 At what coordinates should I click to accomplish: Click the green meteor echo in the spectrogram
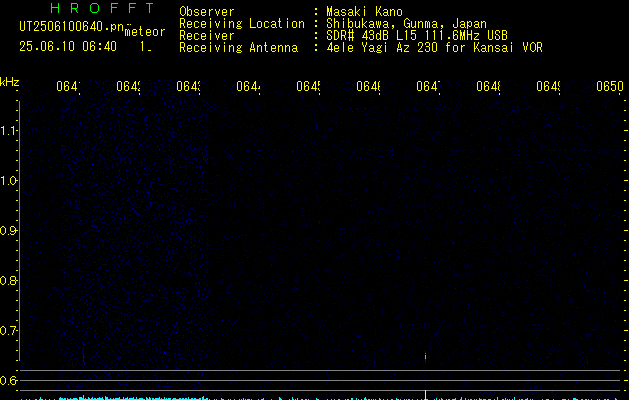click(425, 357)
